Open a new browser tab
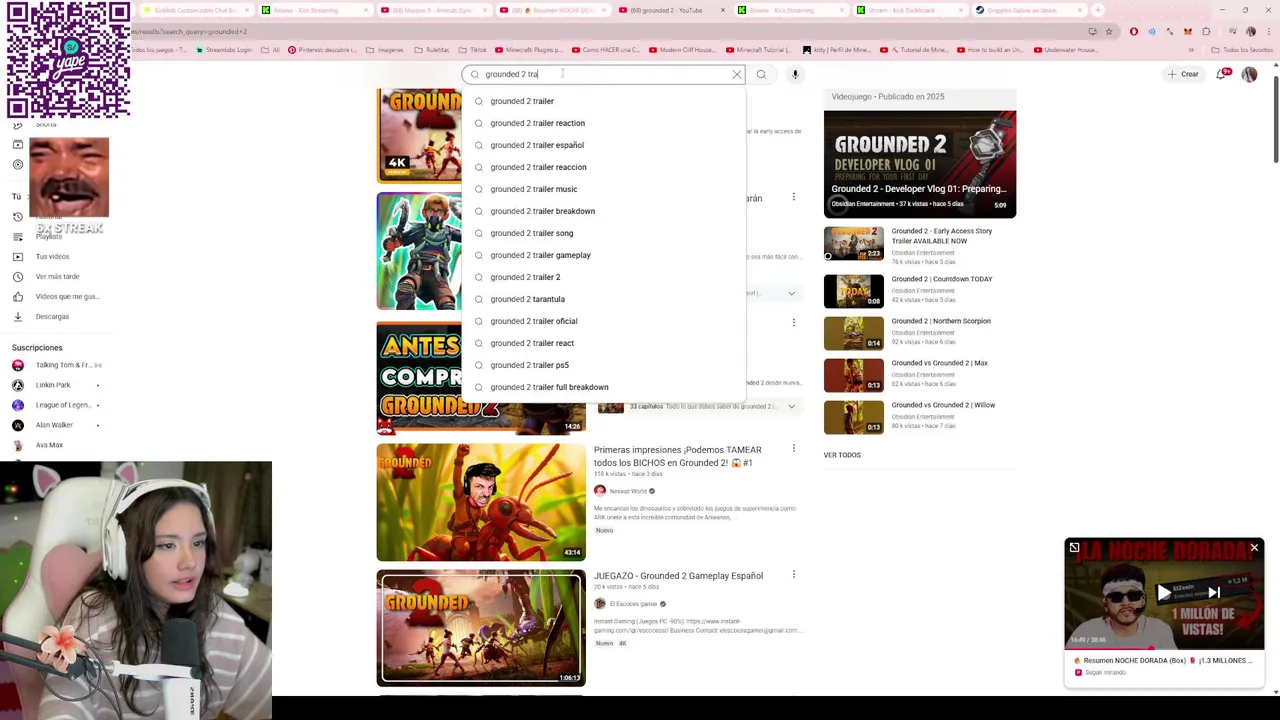 click(x=1098, y=10)
